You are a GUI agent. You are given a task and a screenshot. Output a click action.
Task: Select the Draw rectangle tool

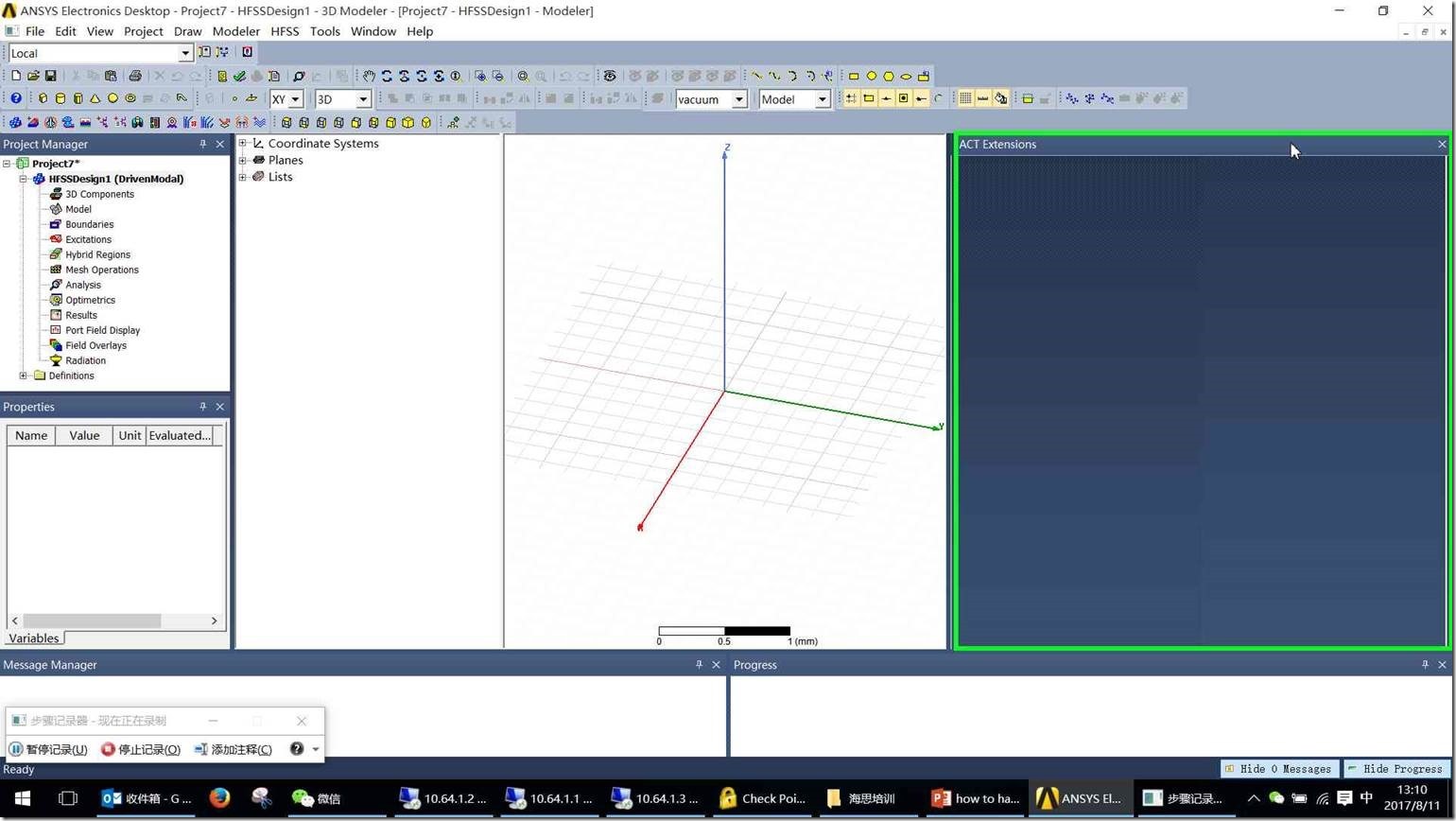[x=854, y=76]
